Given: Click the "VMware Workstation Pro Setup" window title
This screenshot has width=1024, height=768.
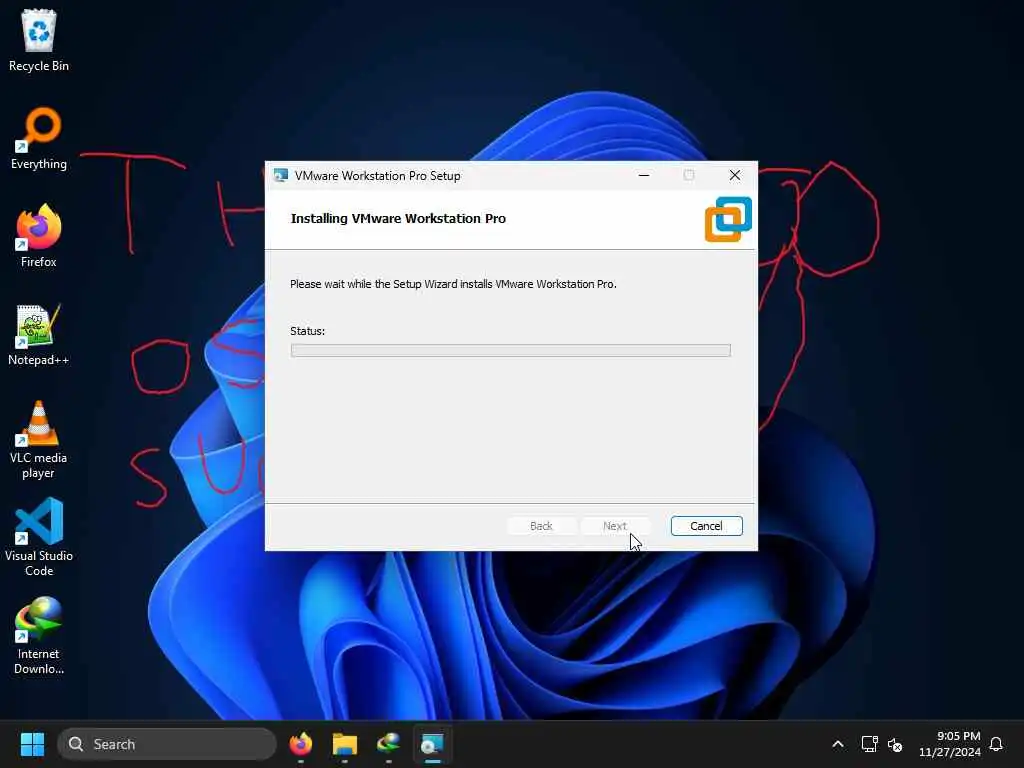Looking at the screenshot, I should pyautogui.click(x=377, y=176).
